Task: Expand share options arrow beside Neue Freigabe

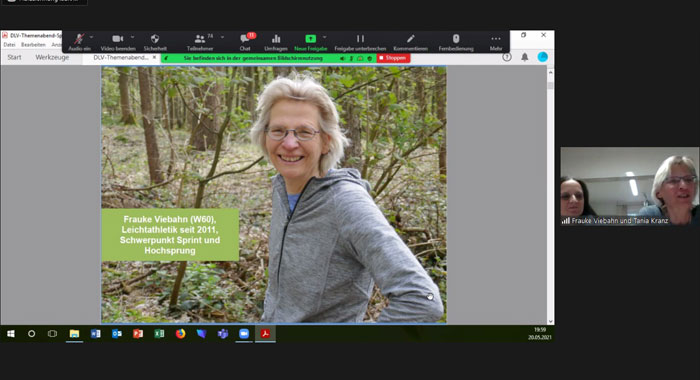Action: tap(325, 37)
